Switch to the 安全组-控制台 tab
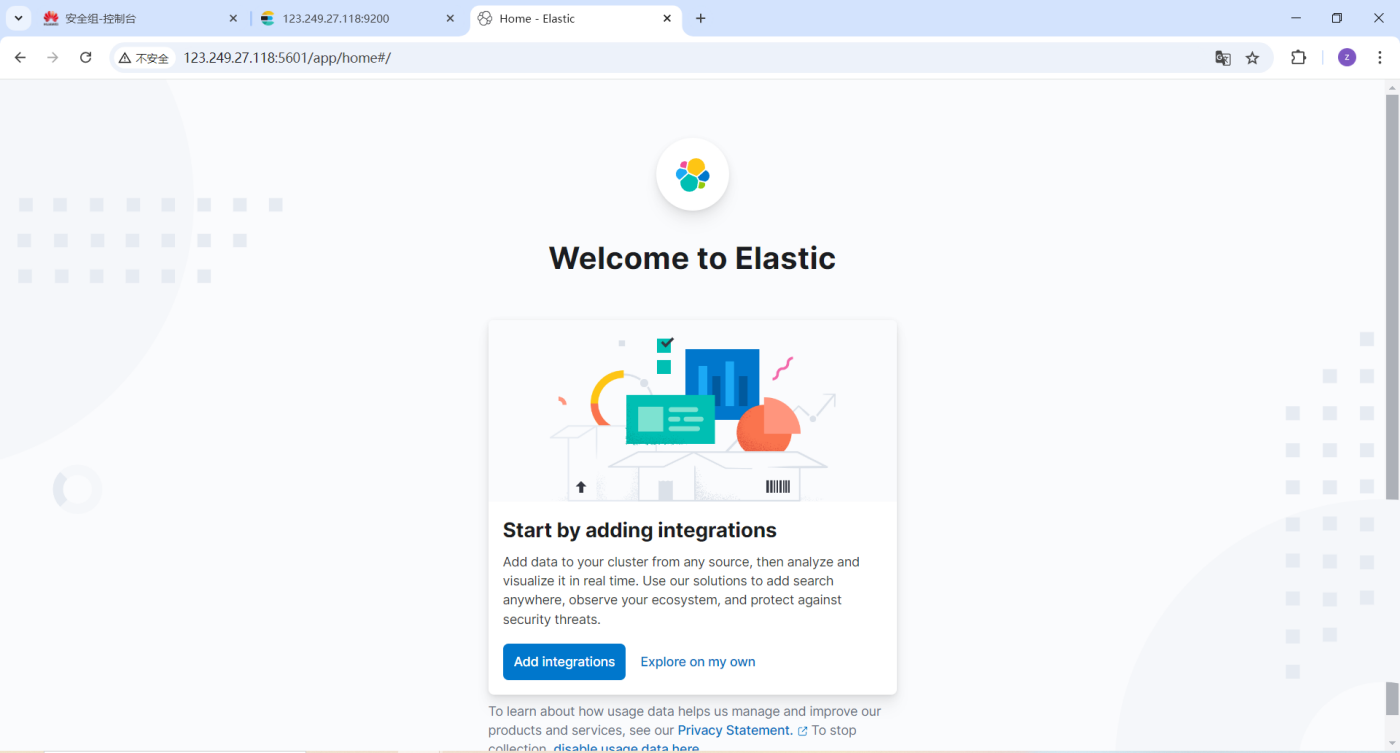 140,18
